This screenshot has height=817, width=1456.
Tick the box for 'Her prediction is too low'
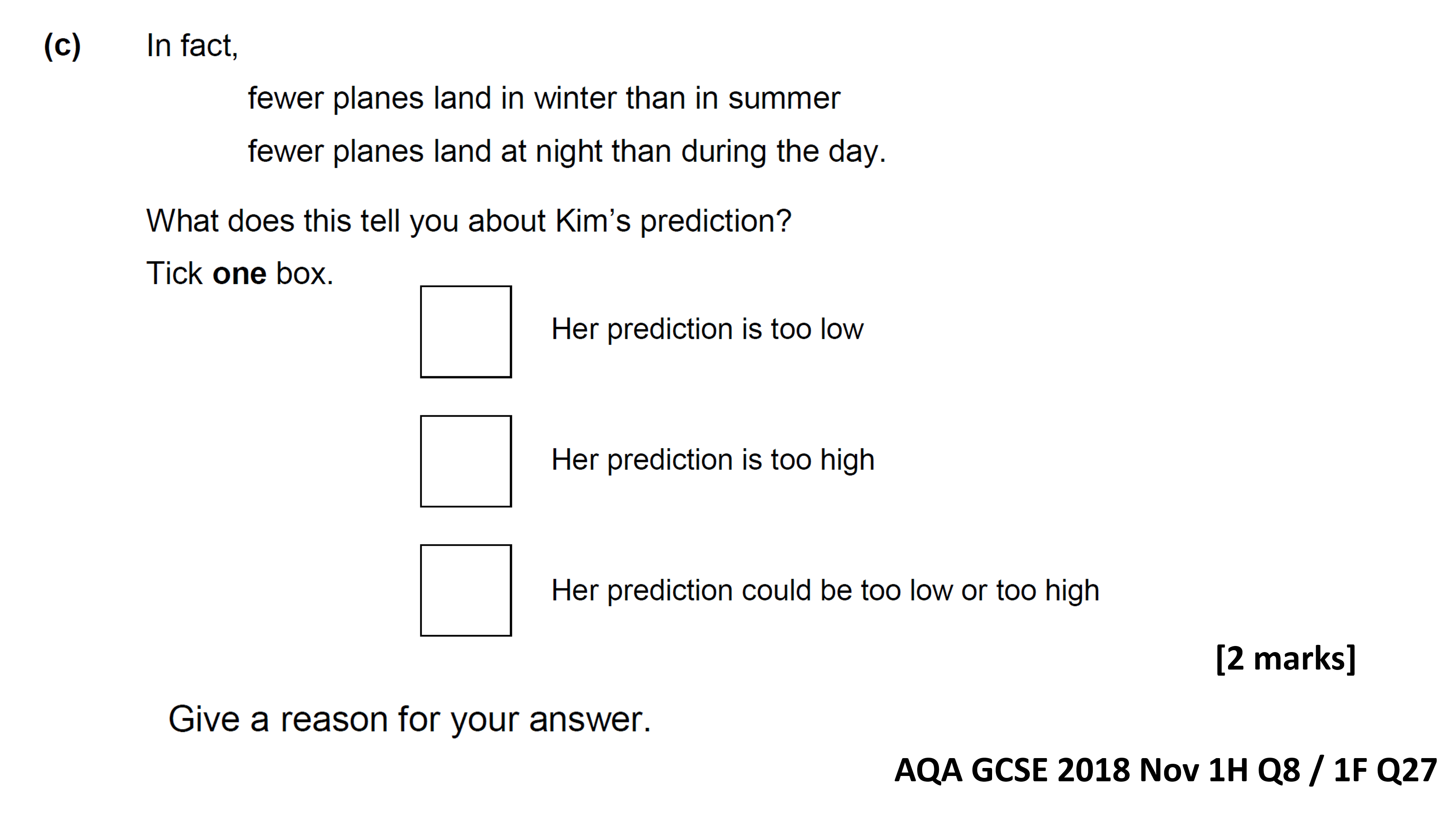pos(466,331)
